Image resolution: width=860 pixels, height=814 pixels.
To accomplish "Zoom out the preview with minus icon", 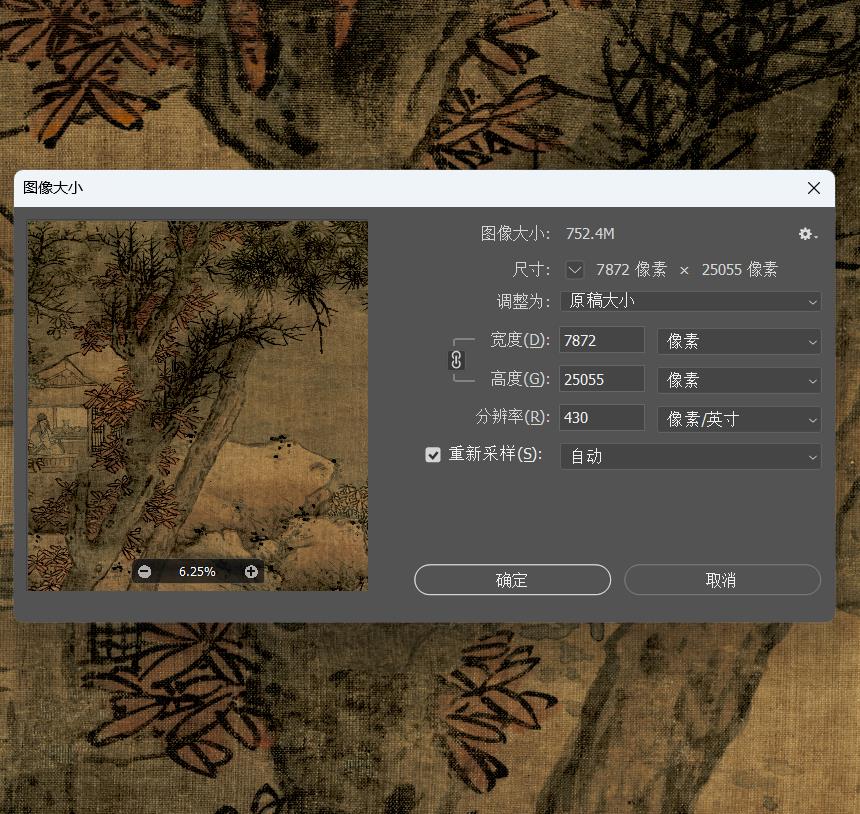I will pyautogui.click(x=144, y=572).
